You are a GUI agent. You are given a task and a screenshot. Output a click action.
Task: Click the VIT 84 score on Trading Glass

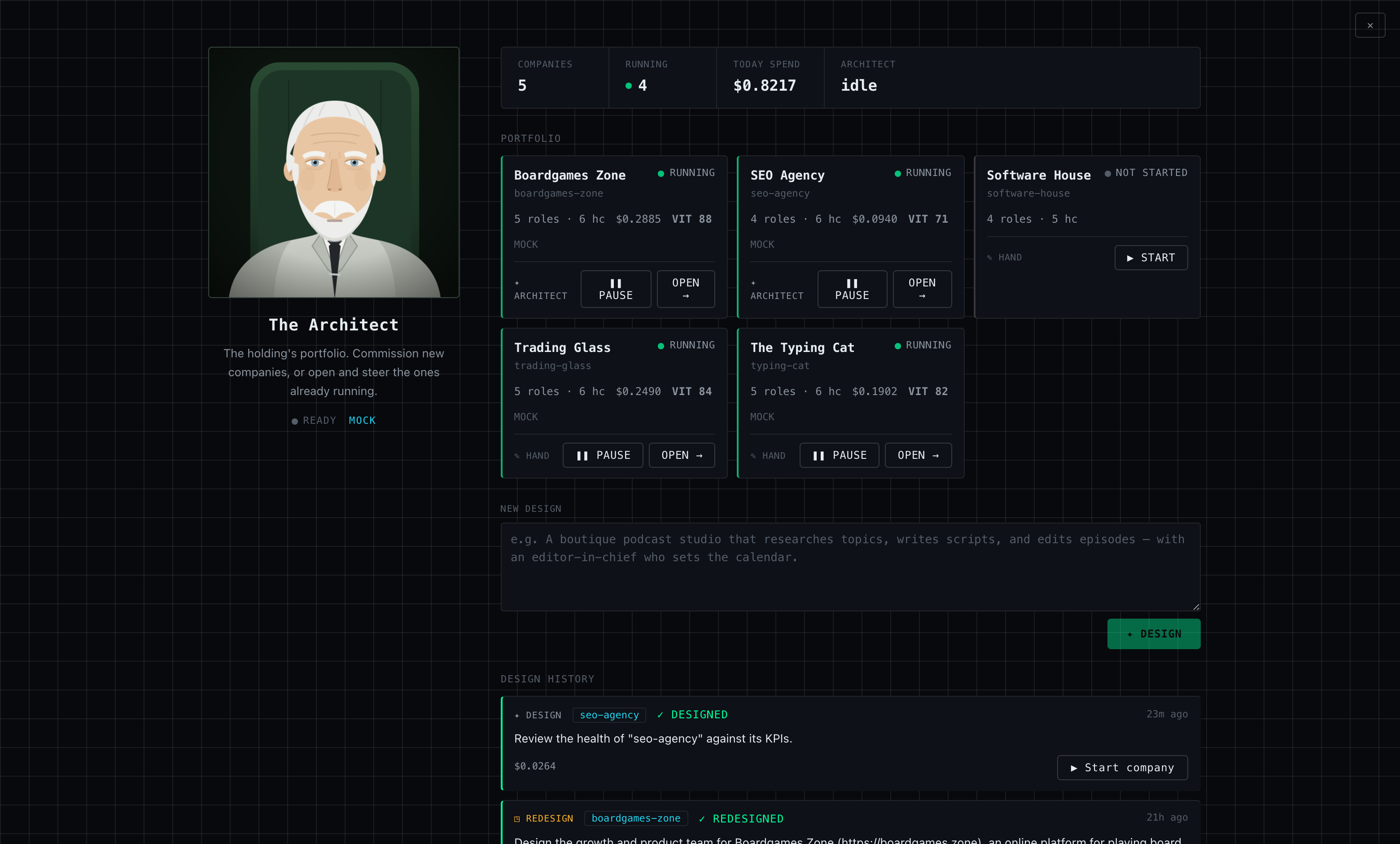(x=691, y=391)
